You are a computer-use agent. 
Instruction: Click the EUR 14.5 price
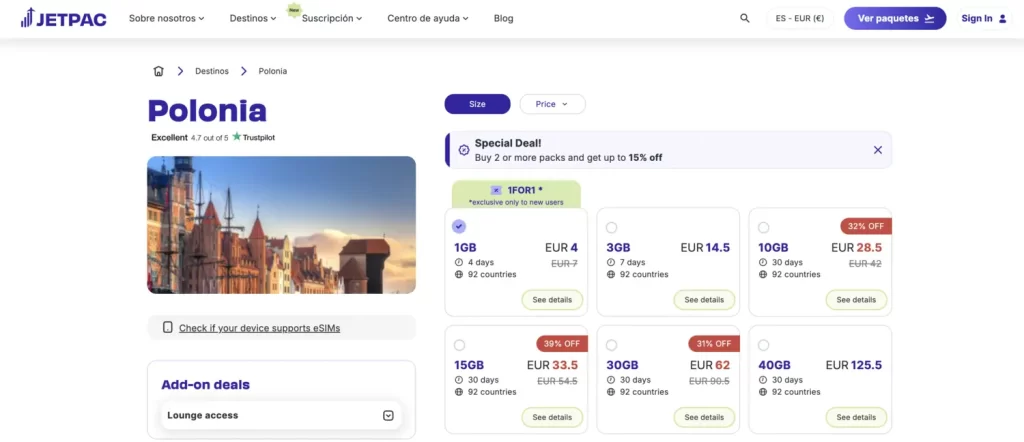(x=705, y=247)
